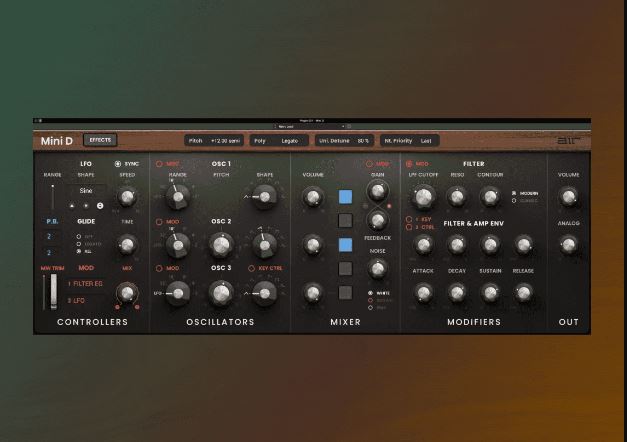Turn the OSC 3 range knob set to LFO
Image resolution: width=627 pixels, height=442 pixels.
pyautogui.click(x=178, y=293)
